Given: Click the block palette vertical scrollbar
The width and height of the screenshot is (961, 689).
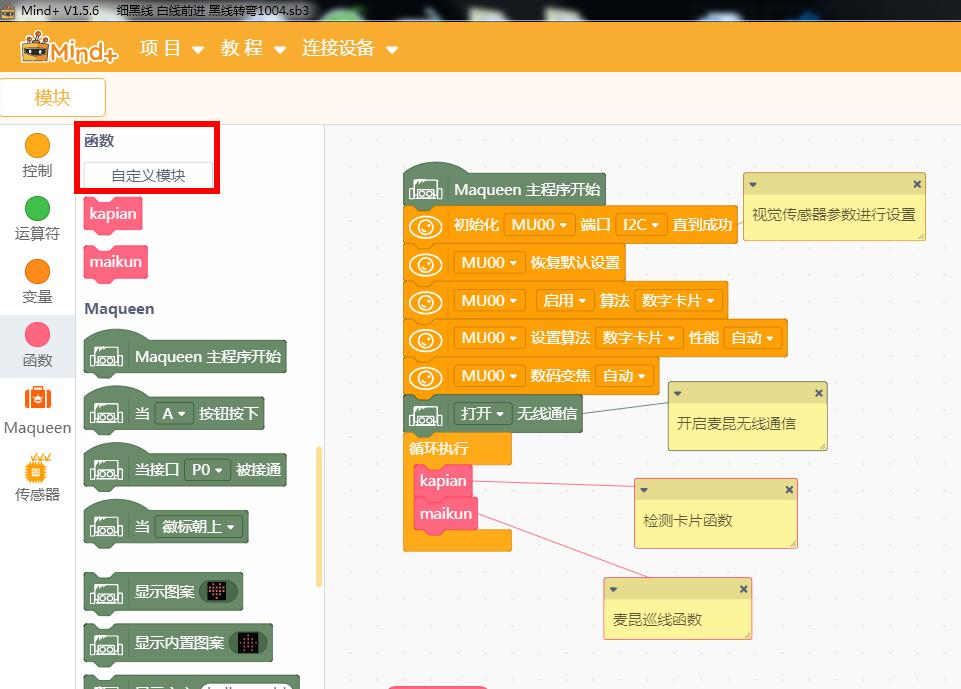Looking at the screenshot, I should coord(319,517).
